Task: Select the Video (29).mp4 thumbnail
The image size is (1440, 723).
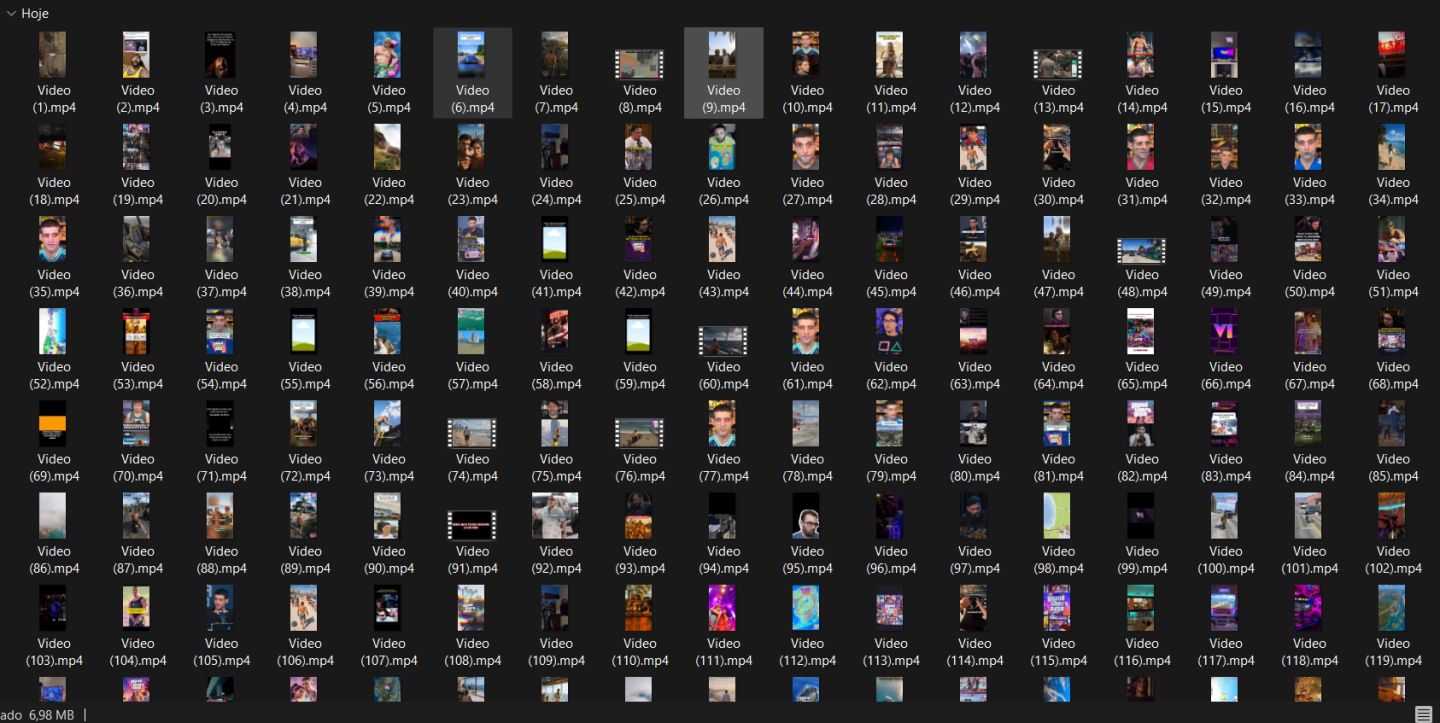Action: [974, 147]
